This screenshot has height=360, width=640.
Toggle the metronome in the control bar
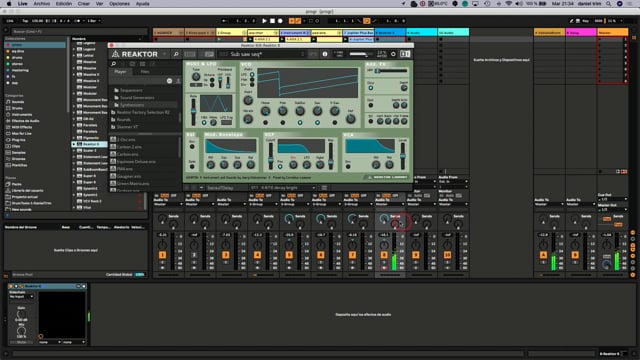[78, 21]
